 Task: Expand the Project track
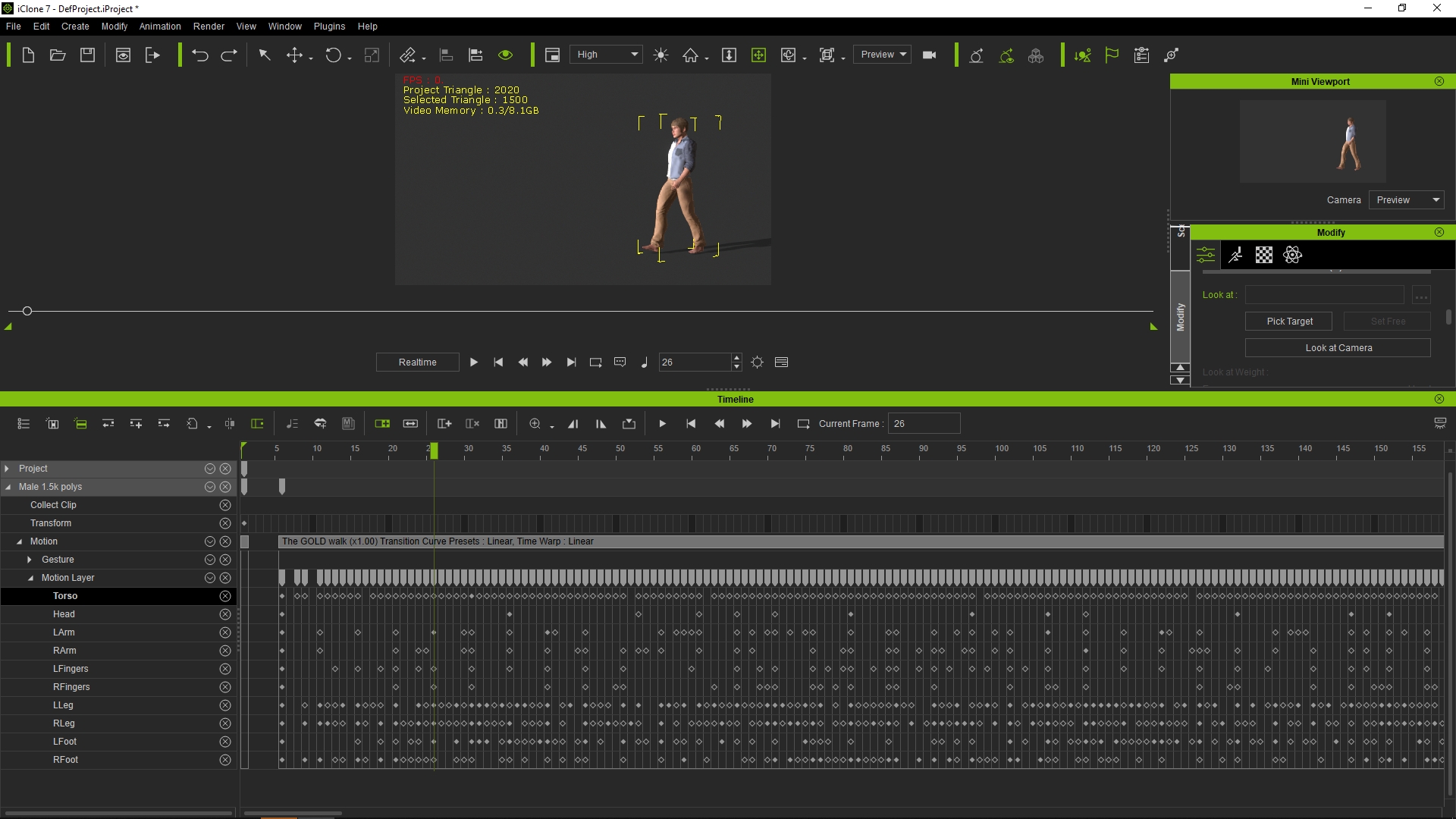7,469
